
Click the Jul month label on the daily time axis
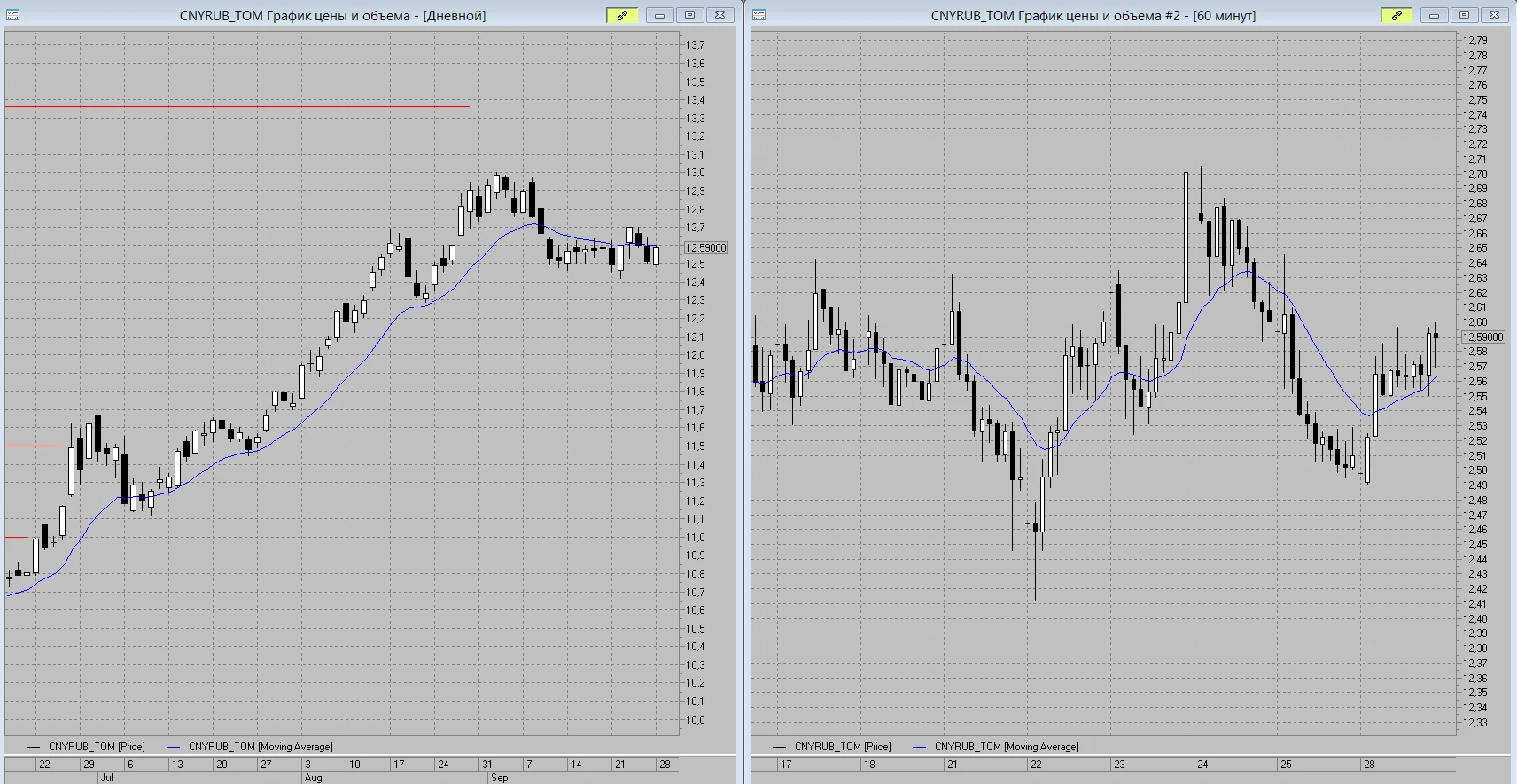106,778
